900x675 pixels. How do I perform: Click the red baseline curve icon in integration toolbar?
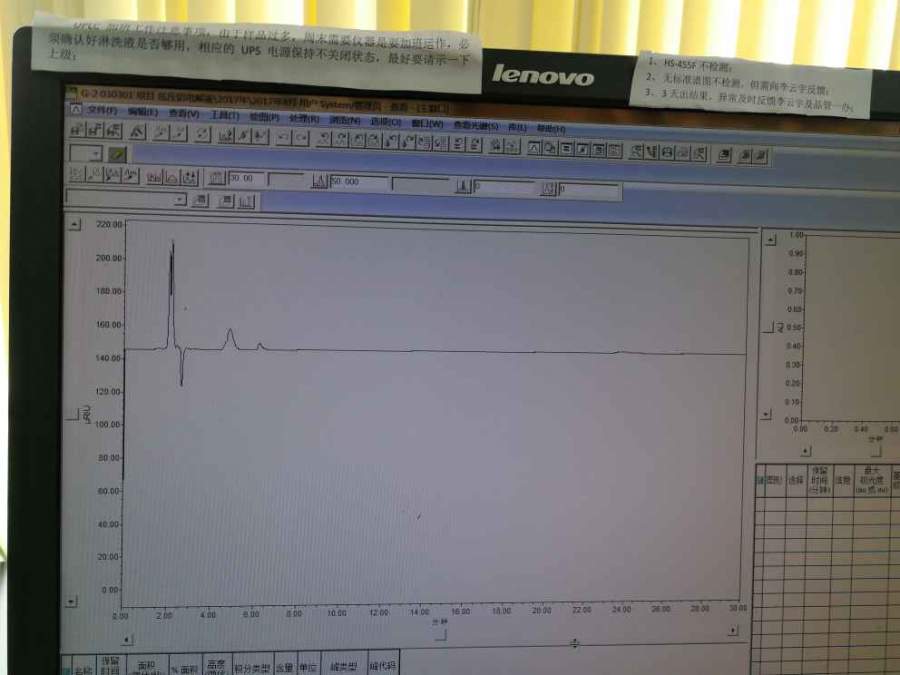point(172,178)
